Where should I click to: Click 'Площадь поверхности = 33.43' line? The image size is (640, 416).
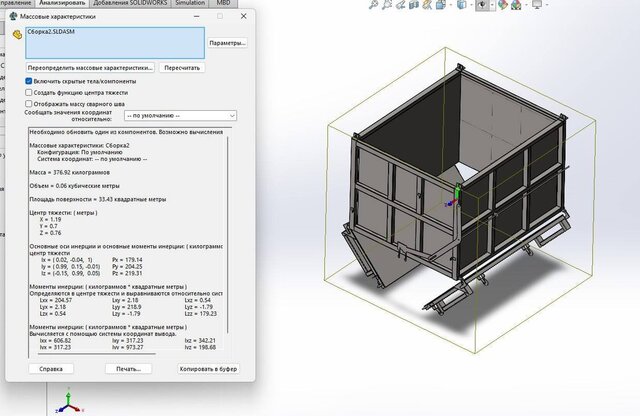coord(98,199)
